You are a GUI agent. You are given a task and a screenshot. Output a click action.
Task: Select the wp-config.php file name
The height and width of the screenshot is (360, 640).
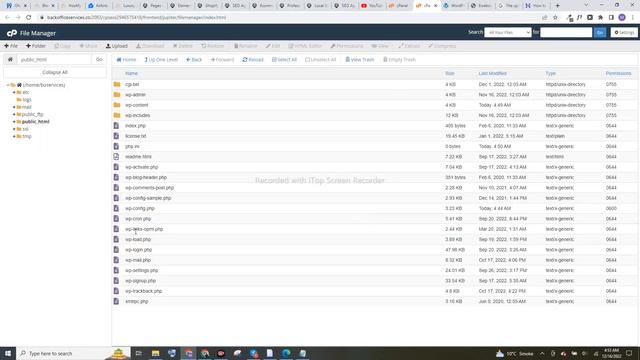[140, 209]
